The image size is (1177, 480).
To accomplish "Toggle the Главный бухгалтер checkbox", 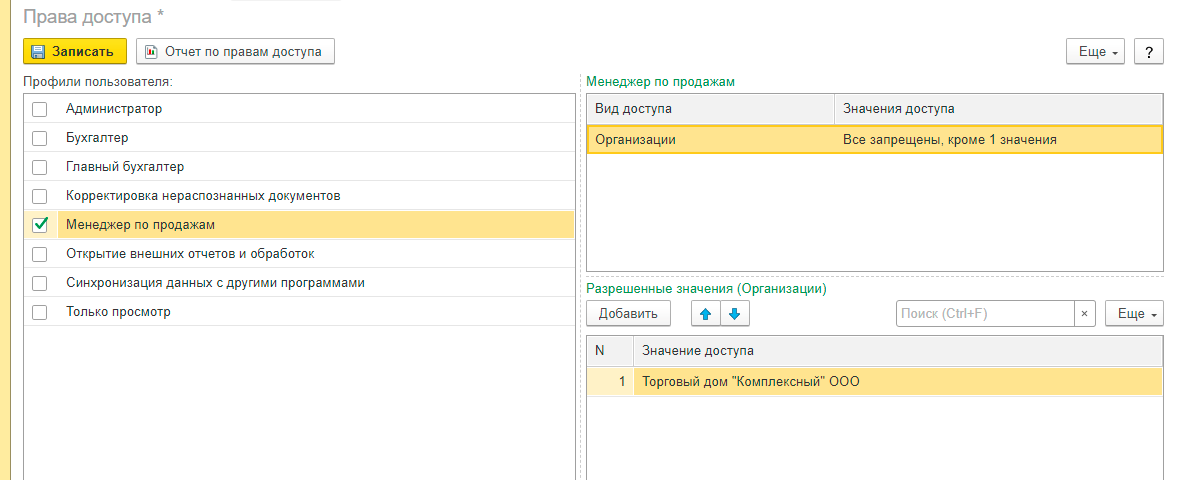I will click(40, 167).
